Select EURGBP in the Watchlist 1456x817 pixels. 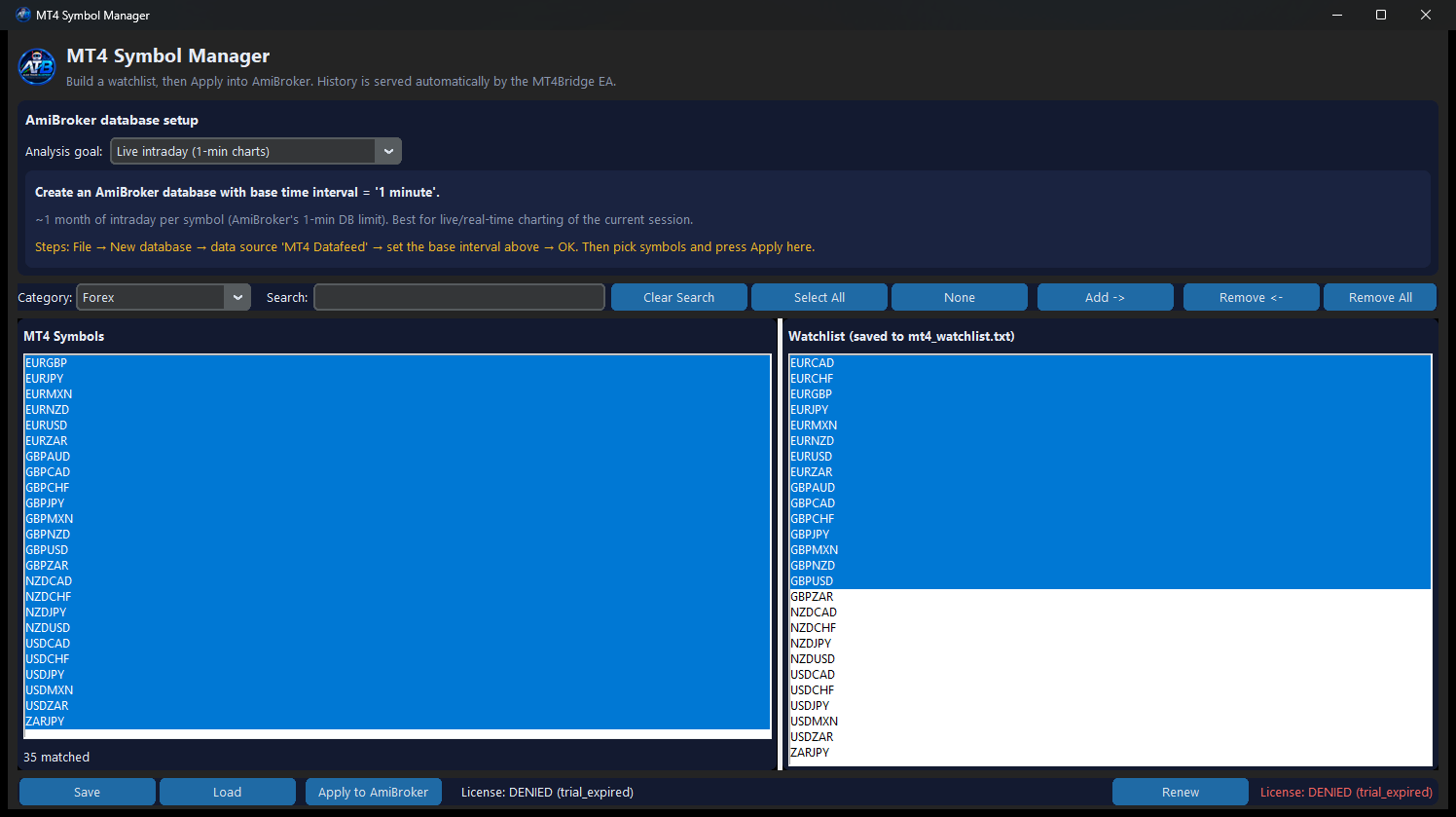pos(1110,394)
